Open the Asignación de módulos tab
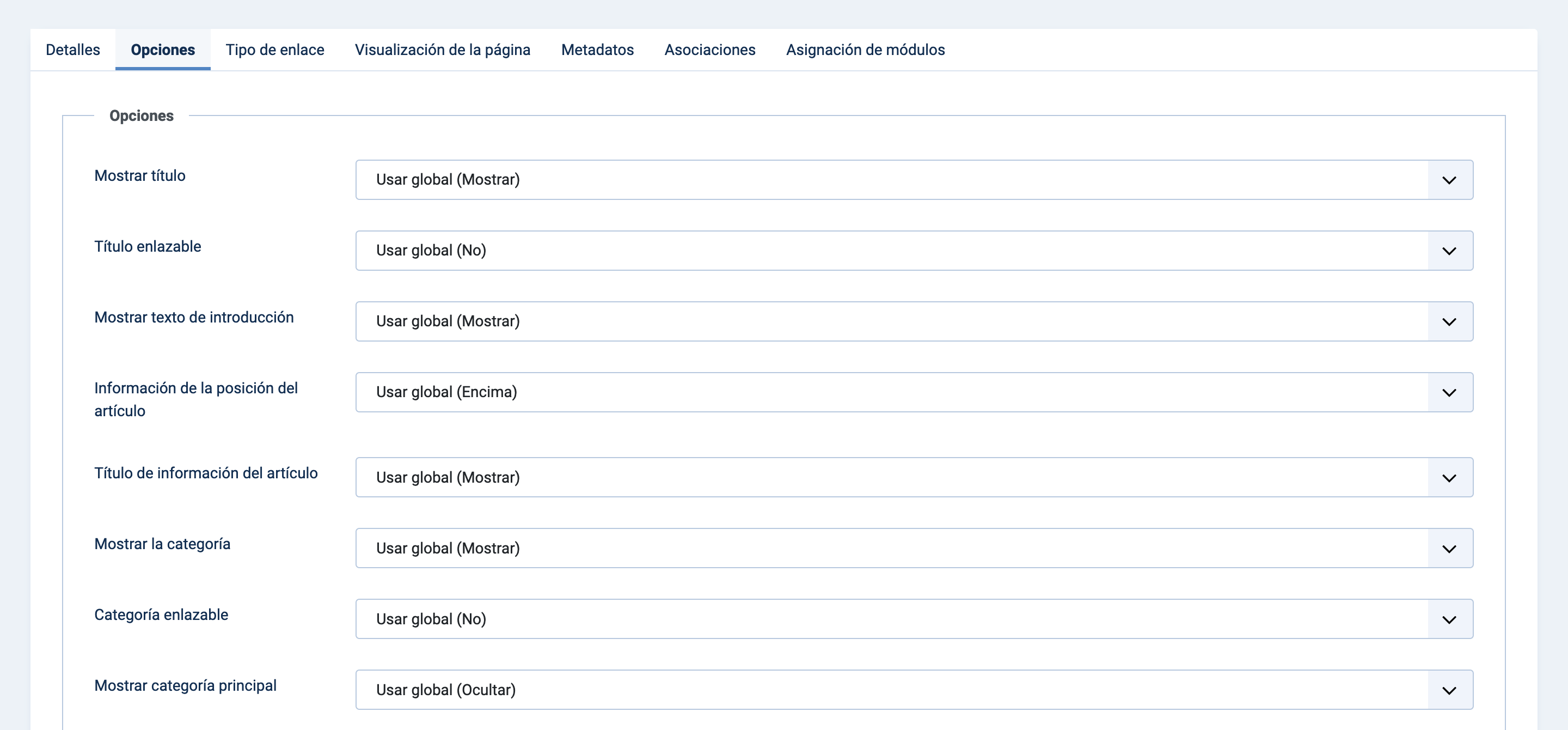The width and height of the screenshot is (1568, 730). [x=866, y=50]
